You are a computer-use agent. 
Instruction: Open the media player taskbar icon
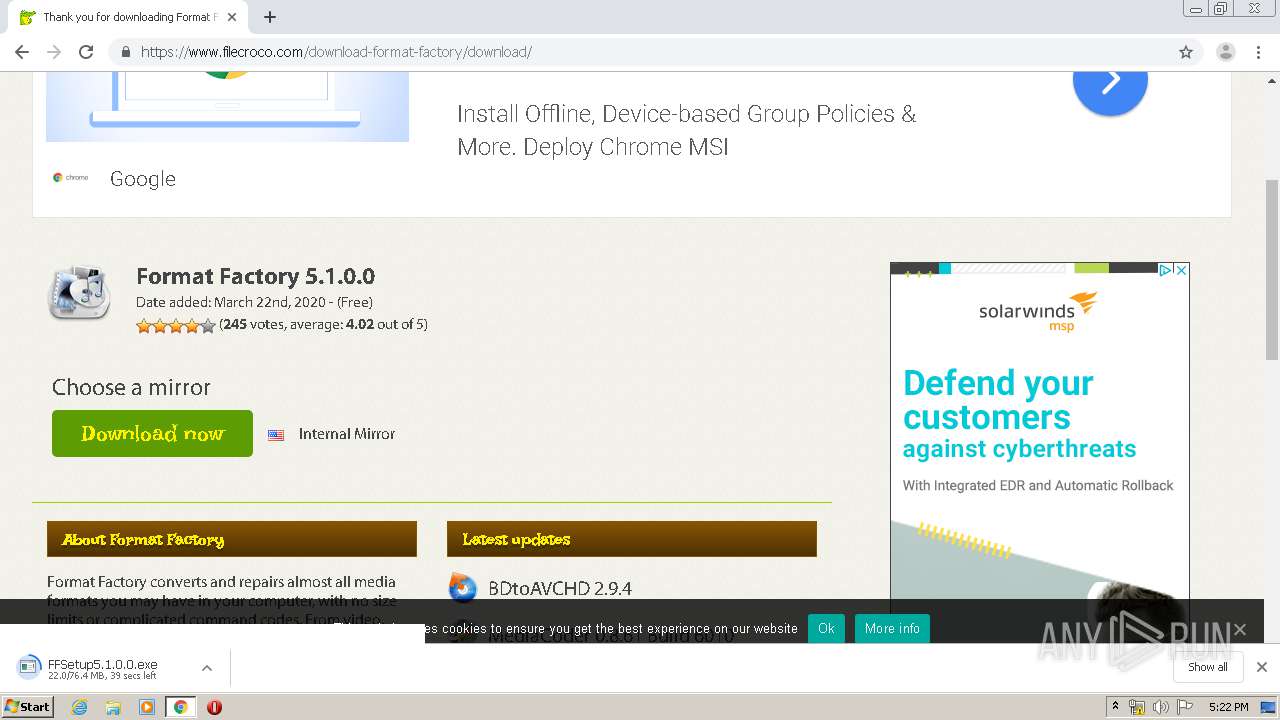click(147, 707)
